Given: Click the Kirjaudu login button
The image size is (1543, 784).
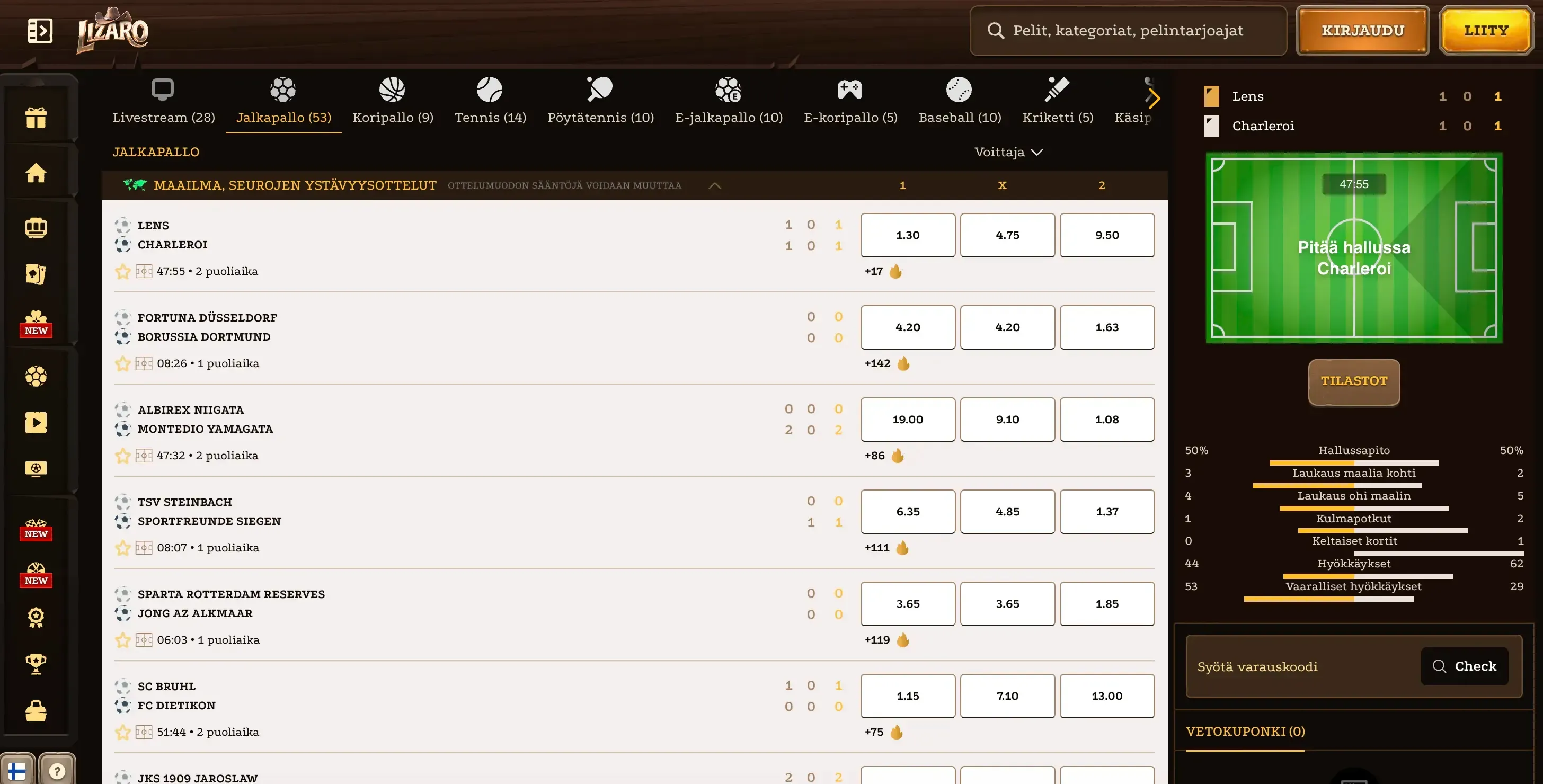Looking at the screenshot, I should (1363, 31).
